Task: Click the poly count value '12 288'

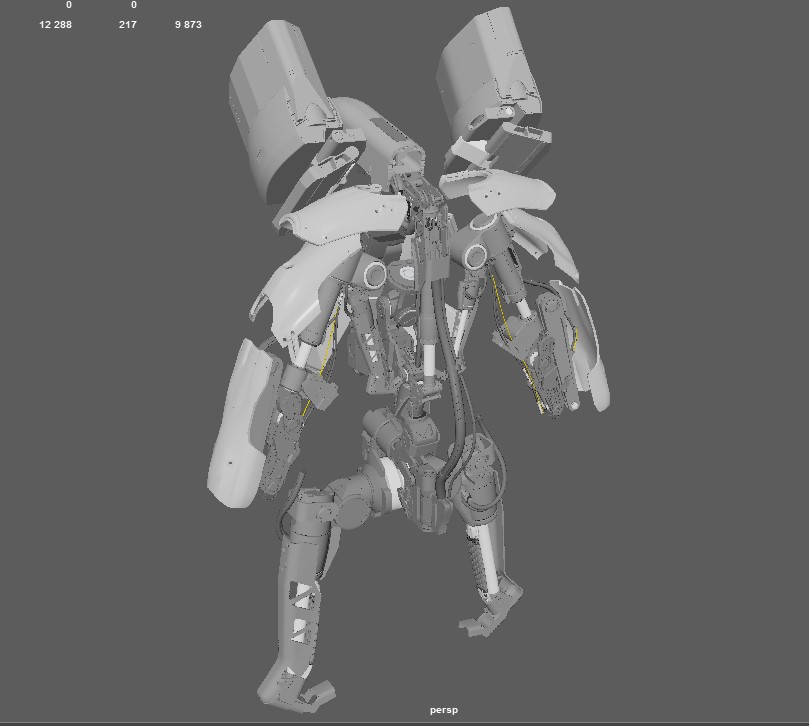Action: point(55,25)
